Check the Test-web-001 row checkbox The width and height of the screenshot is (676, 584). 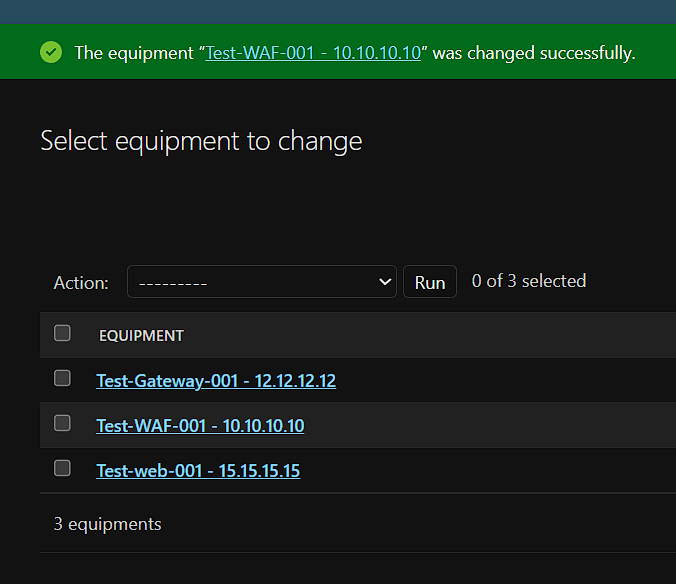pyautogui.click(x=62, y=468)
